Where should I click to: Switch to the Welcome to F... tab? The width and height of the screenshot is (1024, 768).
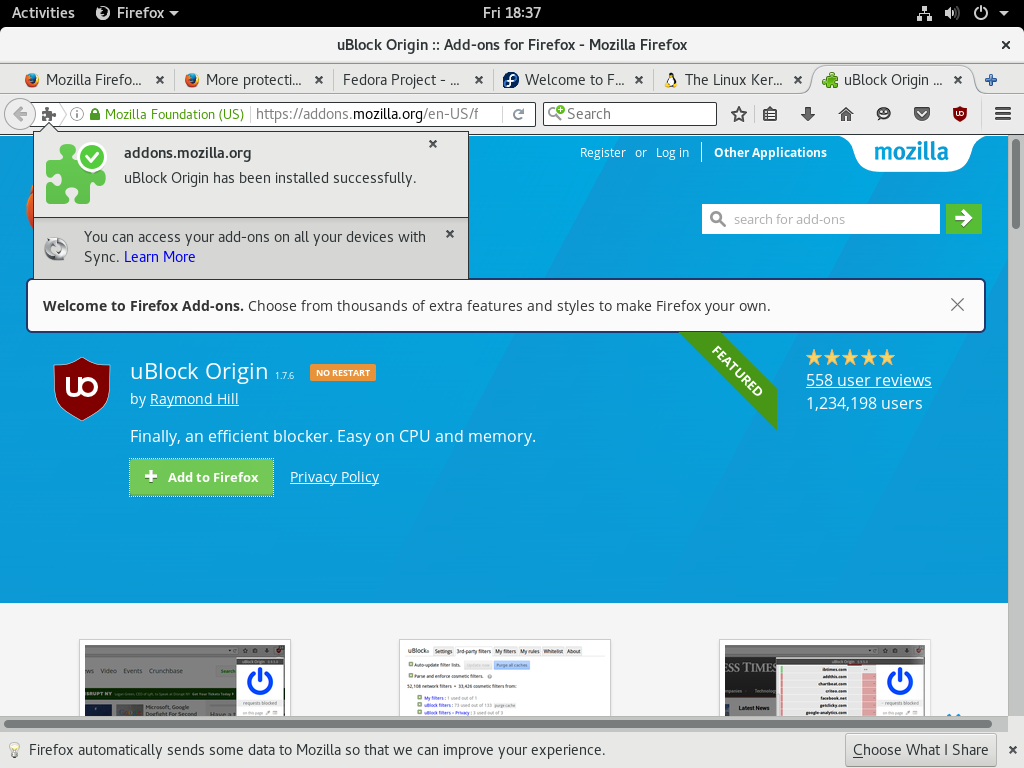[574, 80]
